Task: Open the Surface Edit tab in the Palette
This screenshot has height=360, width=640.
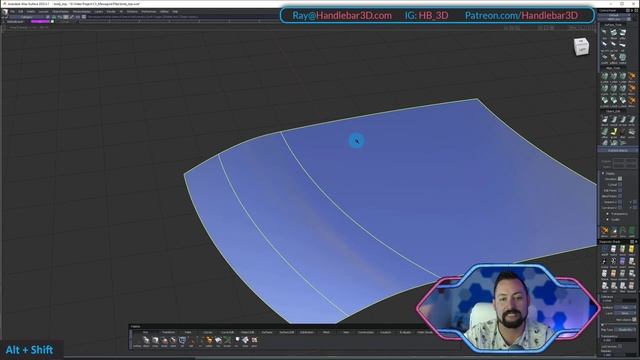Action: click(287, 332)
